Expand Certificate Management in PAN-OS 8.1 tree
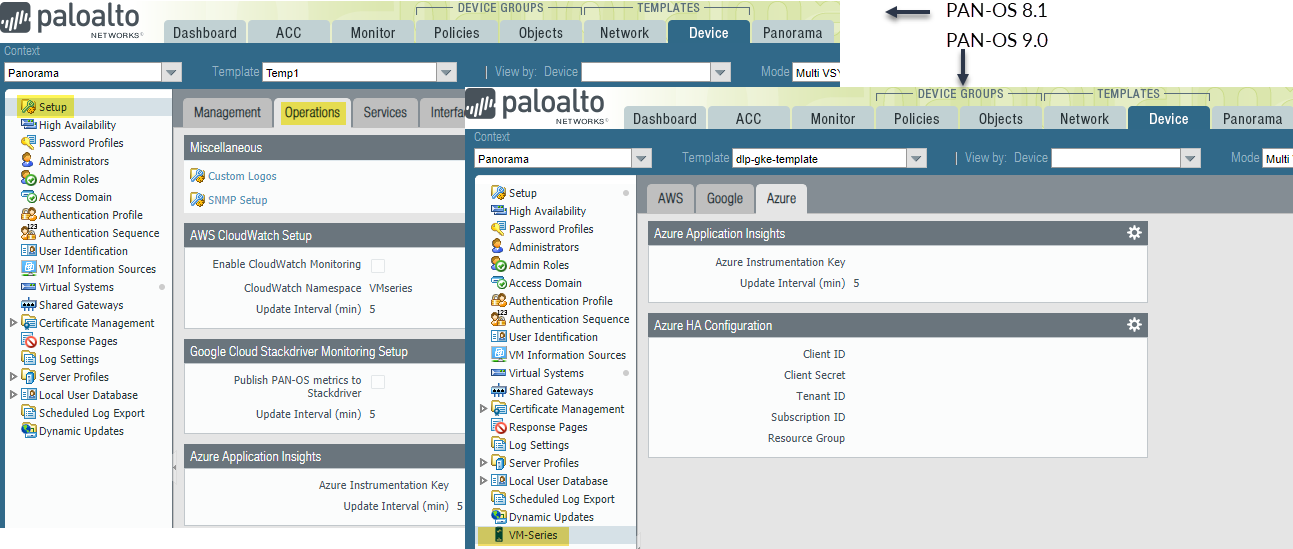The height and width of the screenshot is (549, 1293). click(13, 323)
